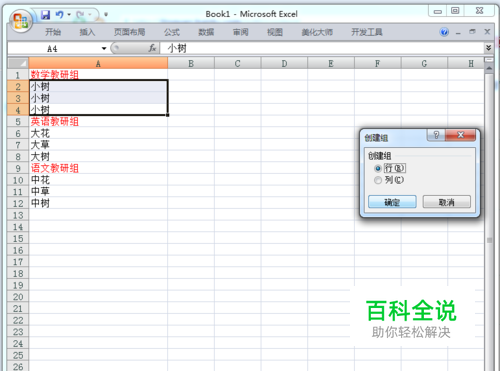Click cell containing 中花
Screen dimensions: 500x371
click(x=98, y=180)
